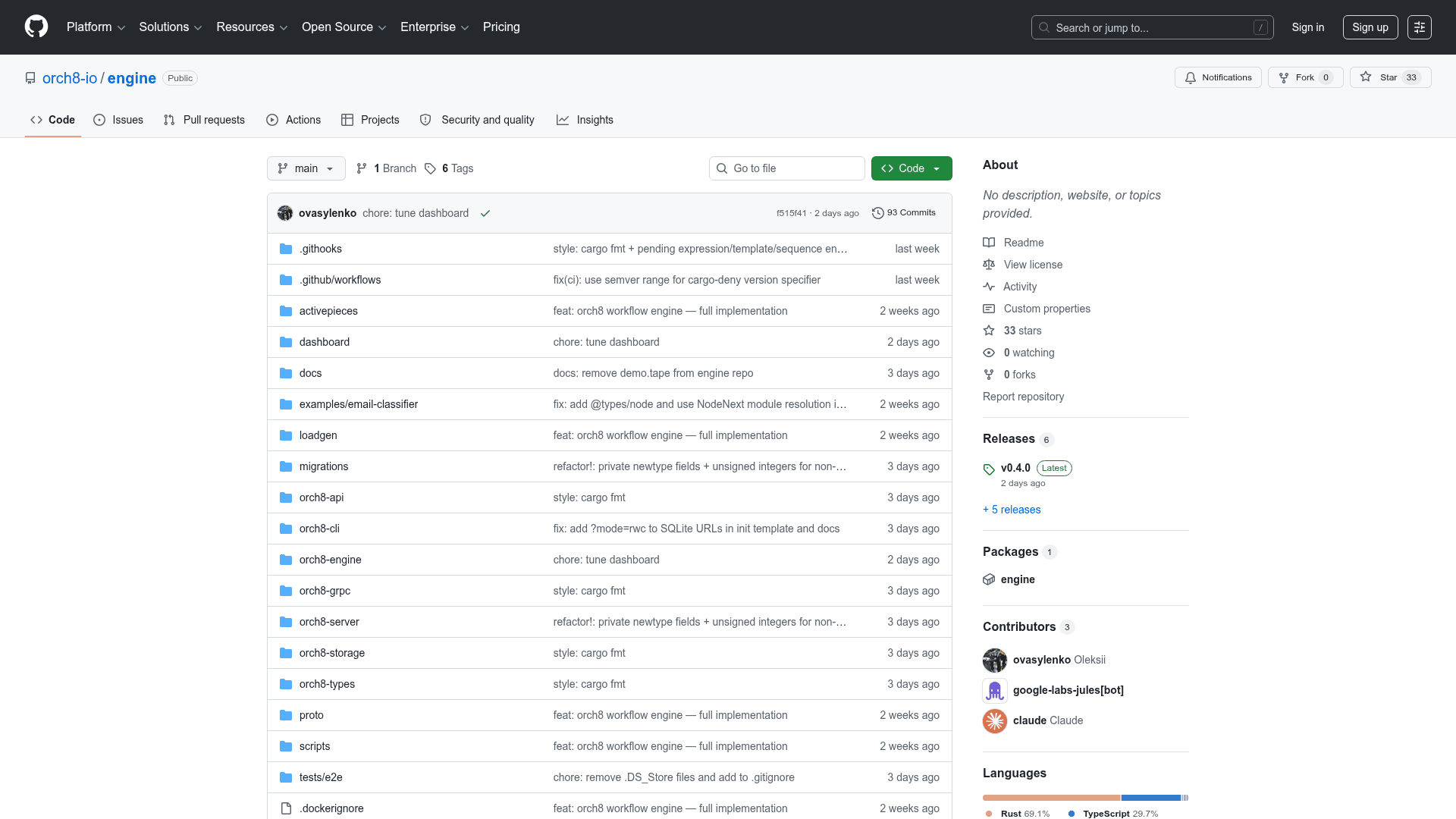Viewport: 1456px width, 819px height.
Task: Click the folder icon for .githooks
Action: [x=286, y=249]
